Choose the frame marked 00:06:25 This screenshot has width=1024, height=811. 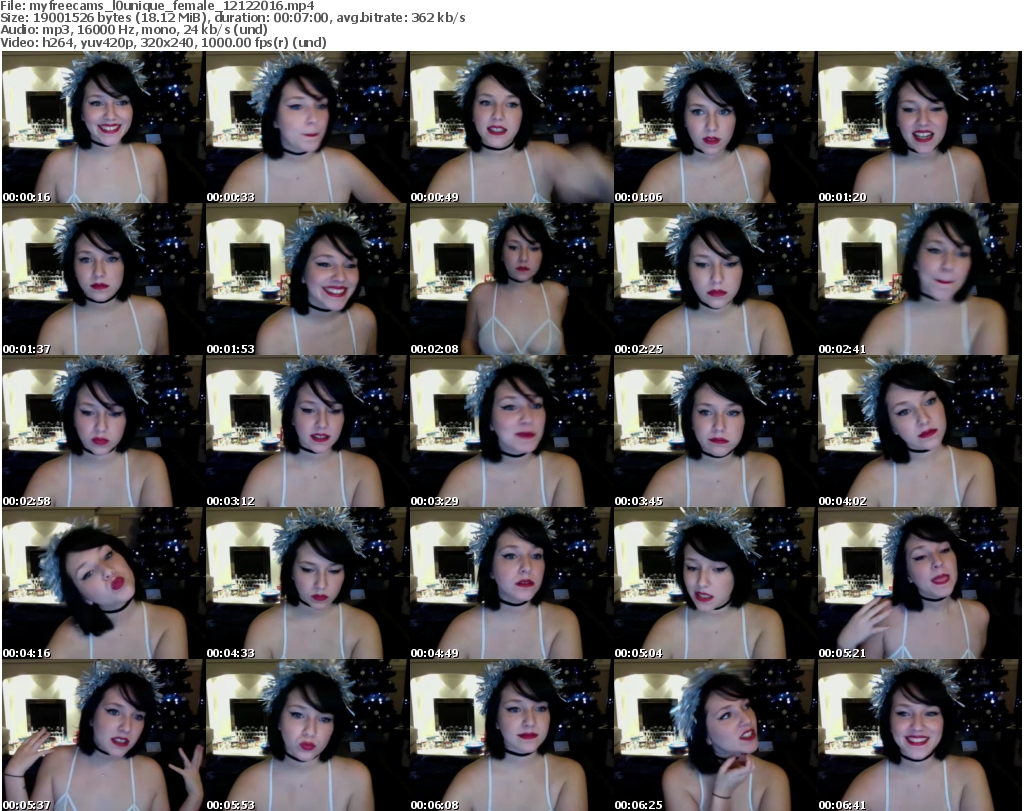tap(714, 735)
